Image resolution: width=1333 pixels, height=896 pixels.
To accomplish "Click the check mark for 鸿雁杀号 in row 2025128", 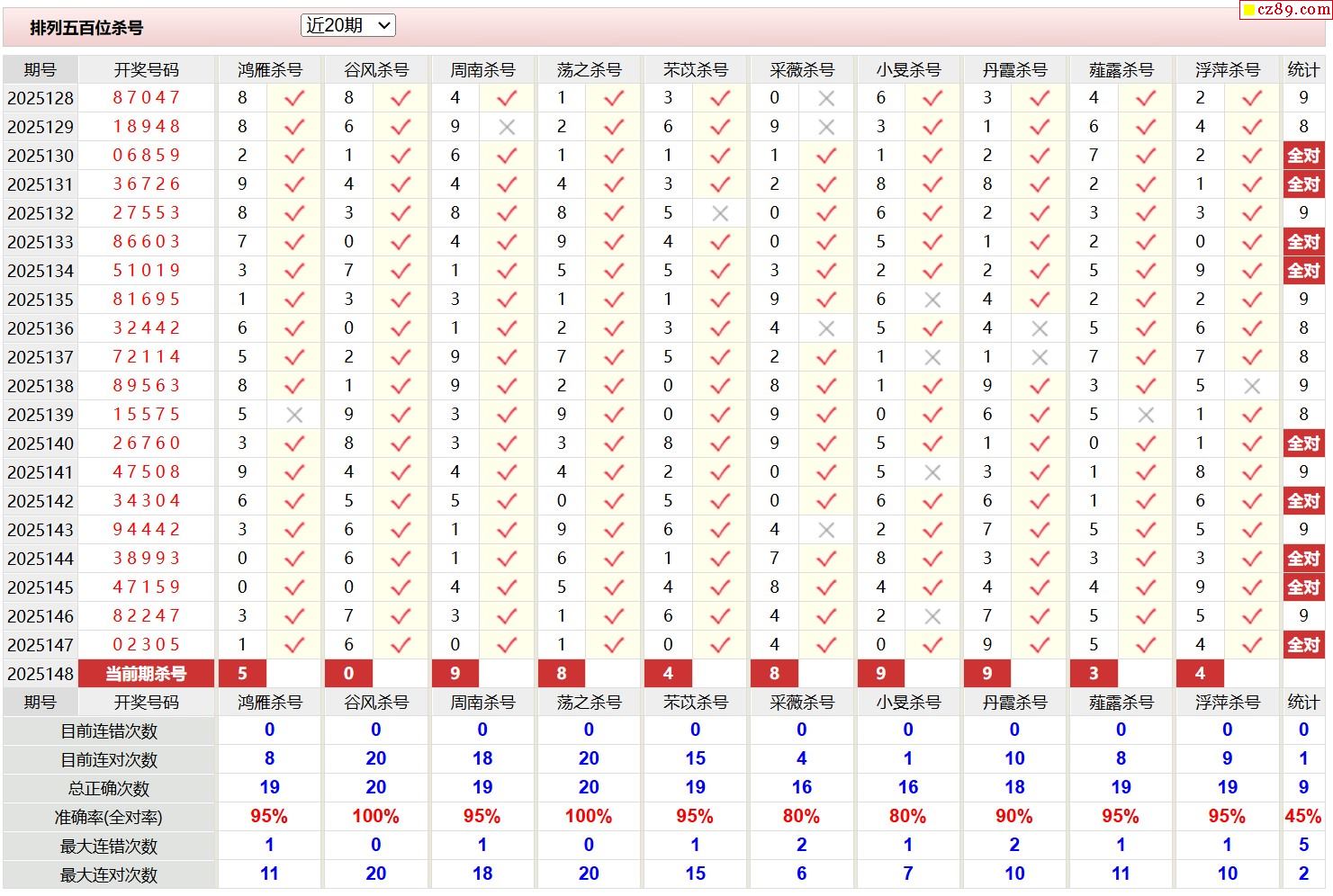I will (x=294, y=98).
